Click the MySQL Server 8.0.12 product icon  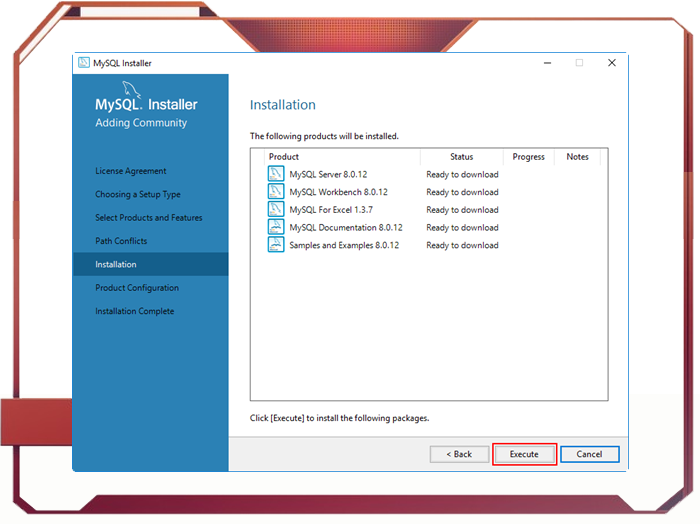[x=276, y=174]
